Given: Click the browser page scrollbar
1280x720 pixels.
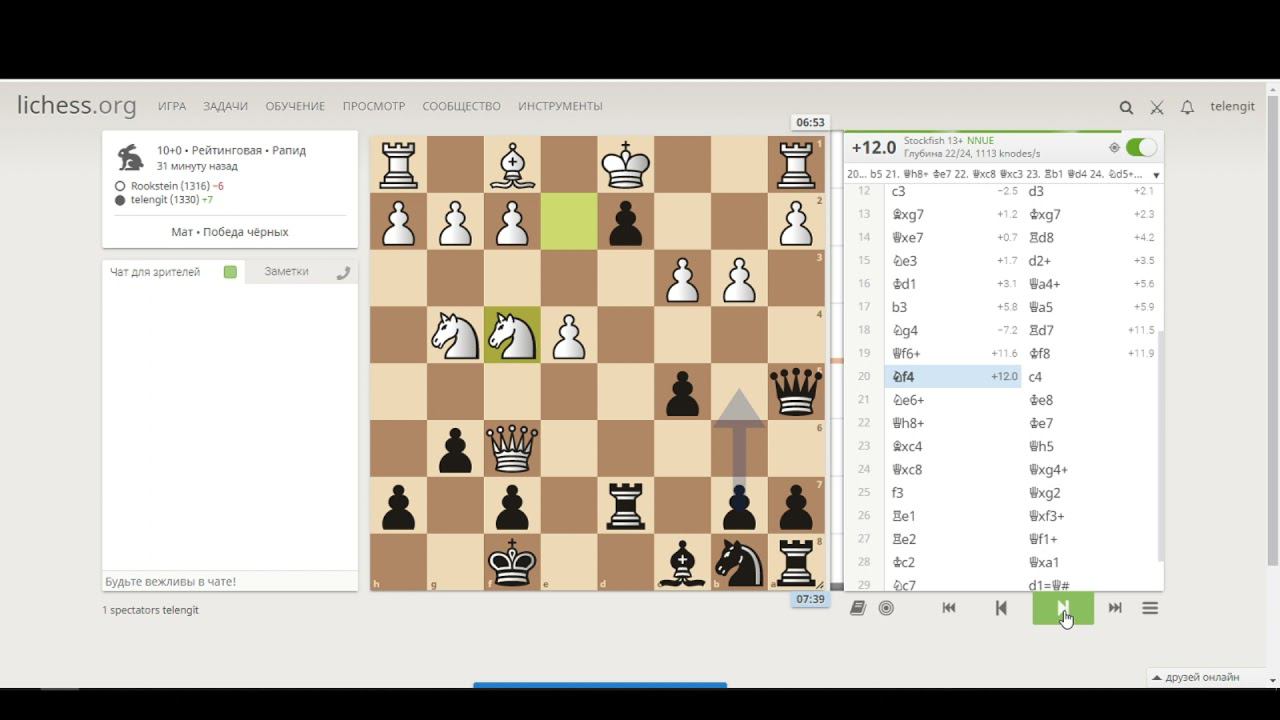Looking at the screenshot, I should [x=1272, y=330].
